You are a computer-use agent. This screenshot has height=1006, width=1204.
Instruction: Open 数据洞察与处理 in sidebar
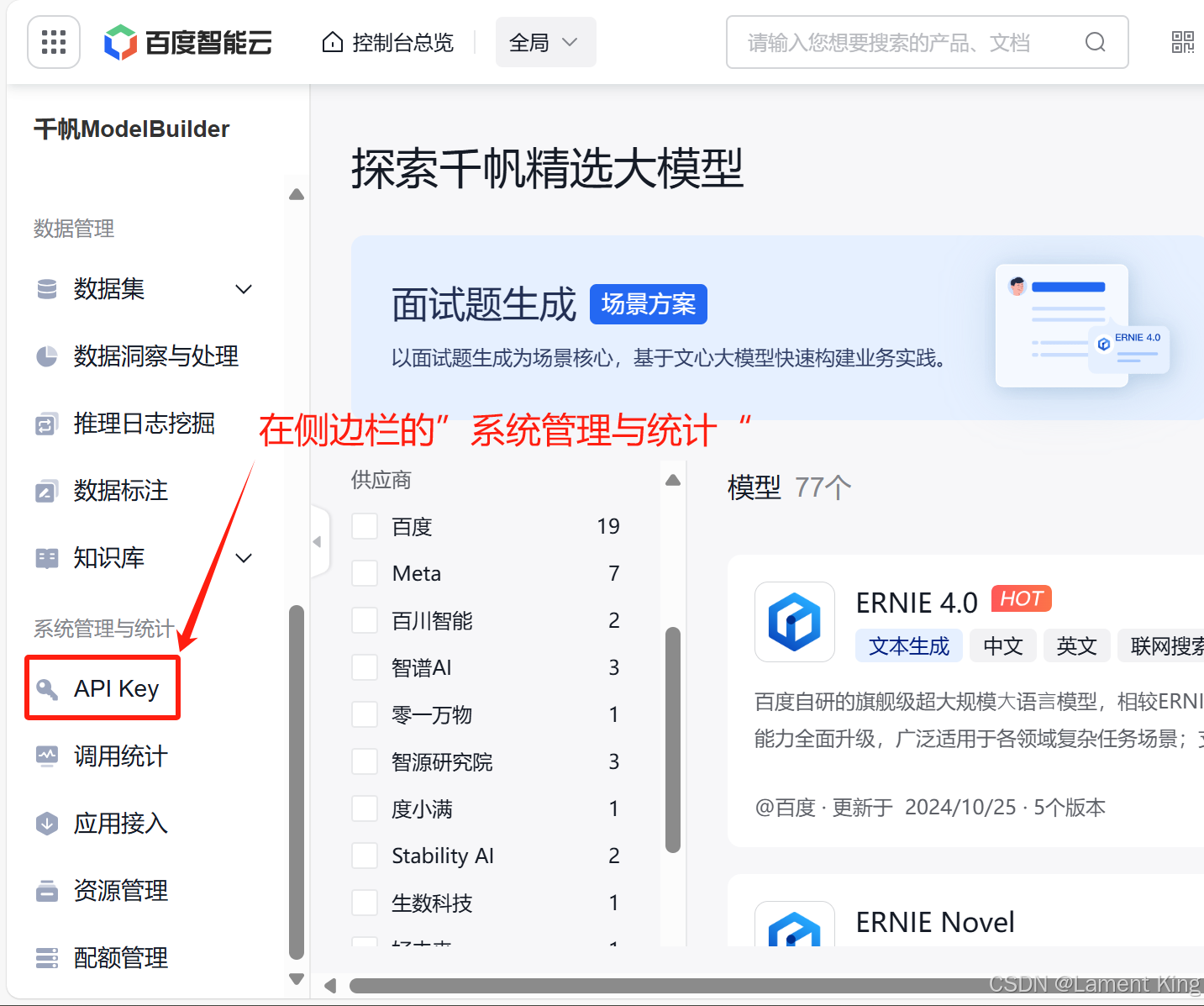coord(156,356)
